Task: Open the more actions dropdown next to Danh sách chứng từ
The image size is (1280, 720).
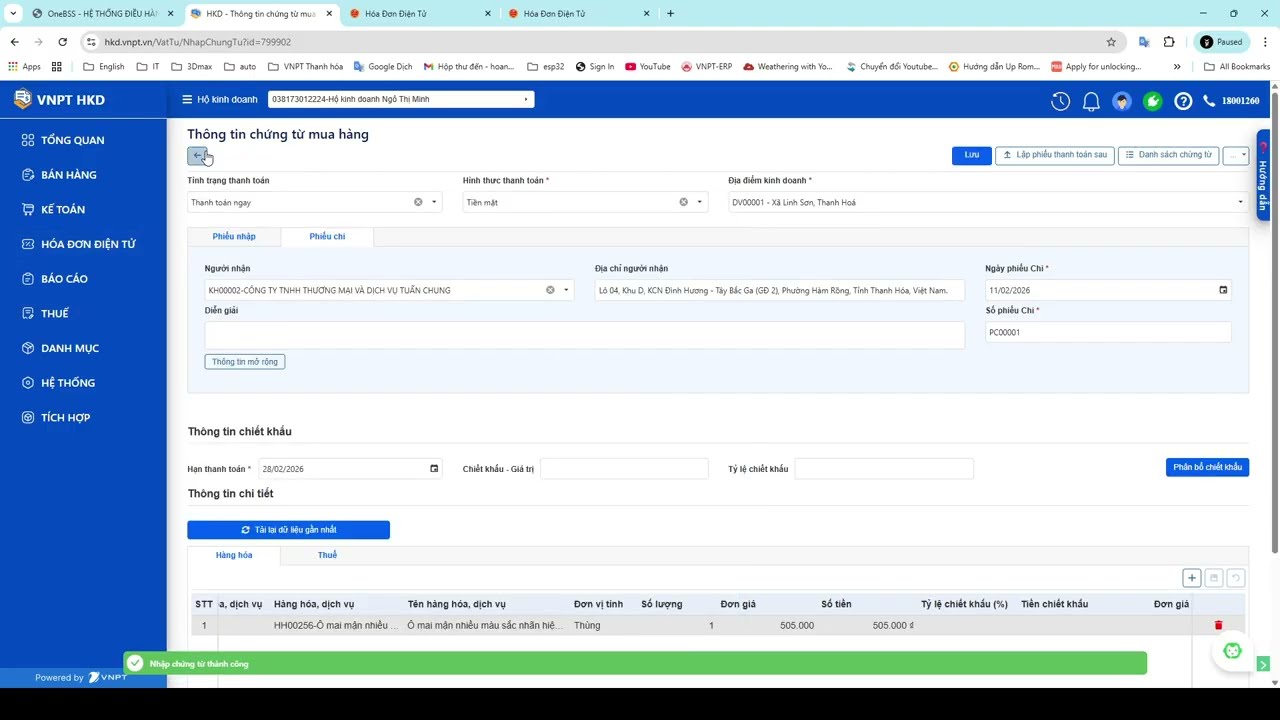Action: [x=1237, y=155]
